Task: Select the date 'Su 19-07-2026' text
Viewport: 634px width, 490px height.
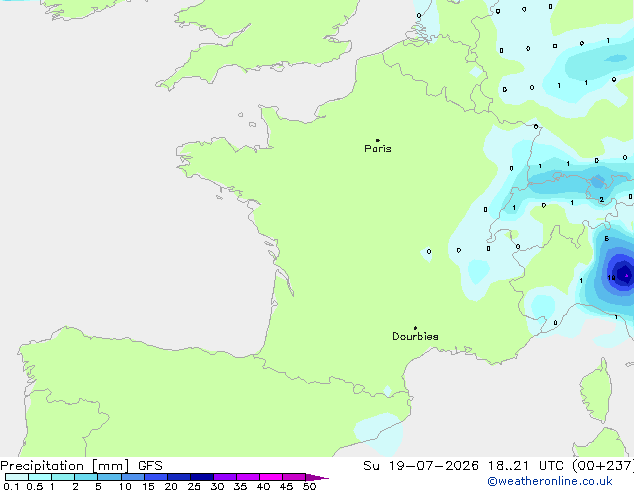Action: pyautogui.click(x=421, y=466)
